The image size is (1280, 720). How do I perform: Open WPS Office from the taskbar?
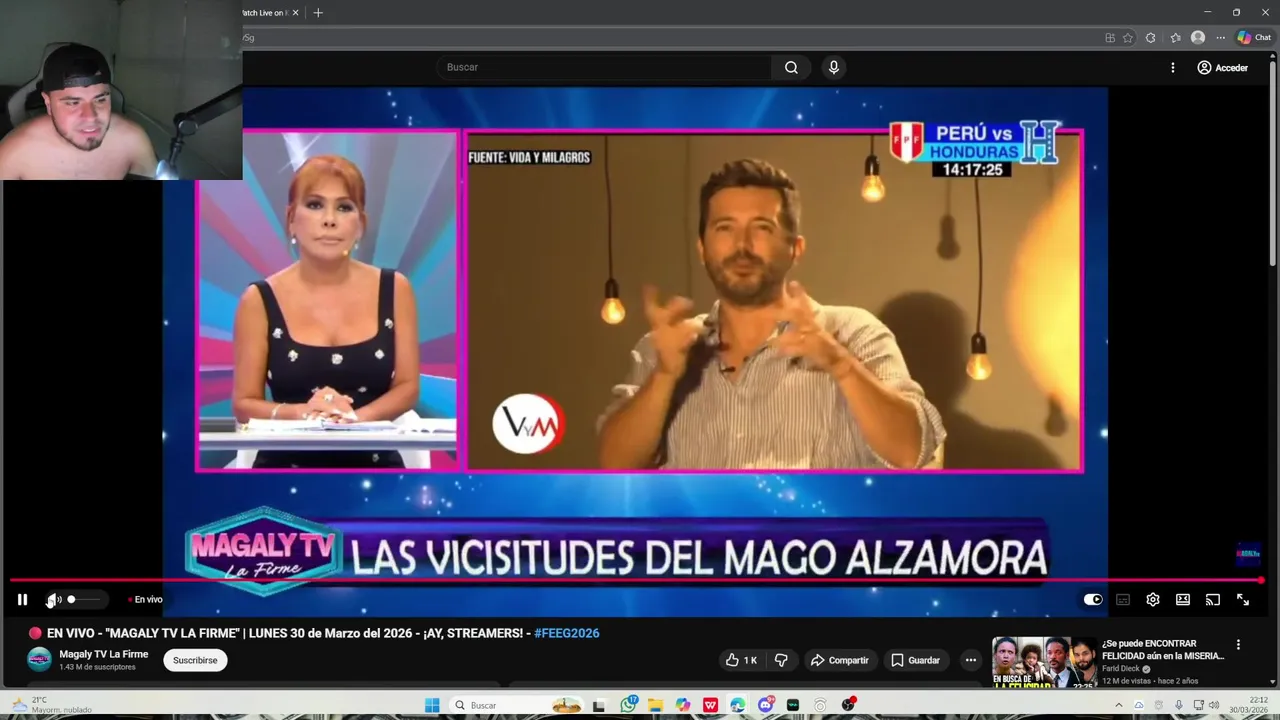[710, 705]
